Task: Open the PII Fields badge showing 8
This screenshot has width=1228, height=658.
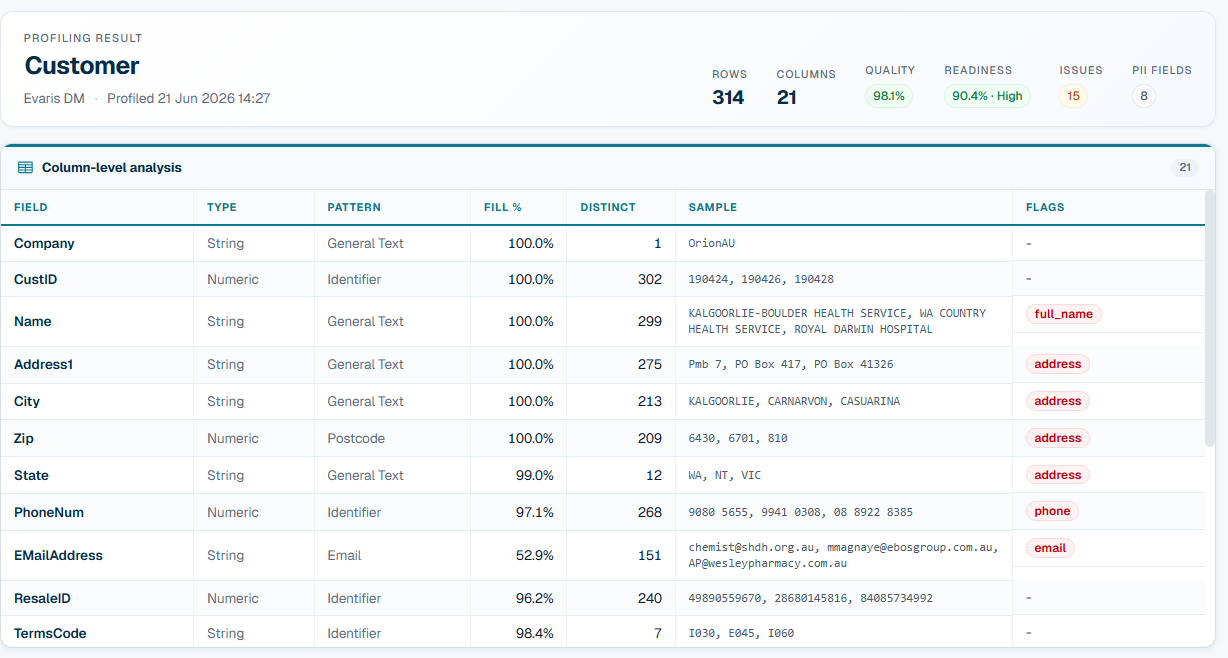Action: 1143,96
